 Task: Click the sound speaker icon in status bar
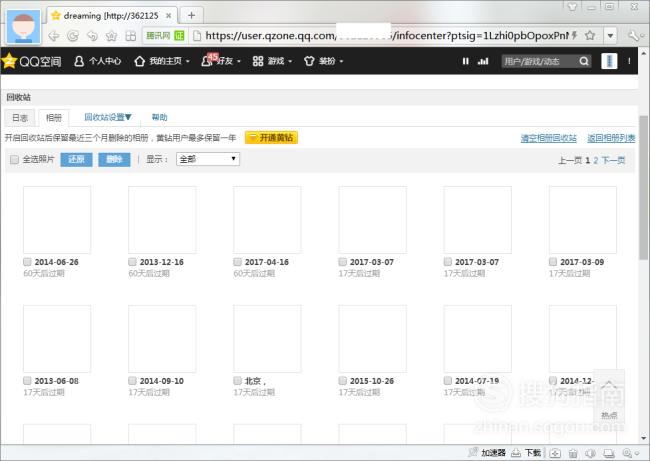pyautogui.click(x=590, y=453)
